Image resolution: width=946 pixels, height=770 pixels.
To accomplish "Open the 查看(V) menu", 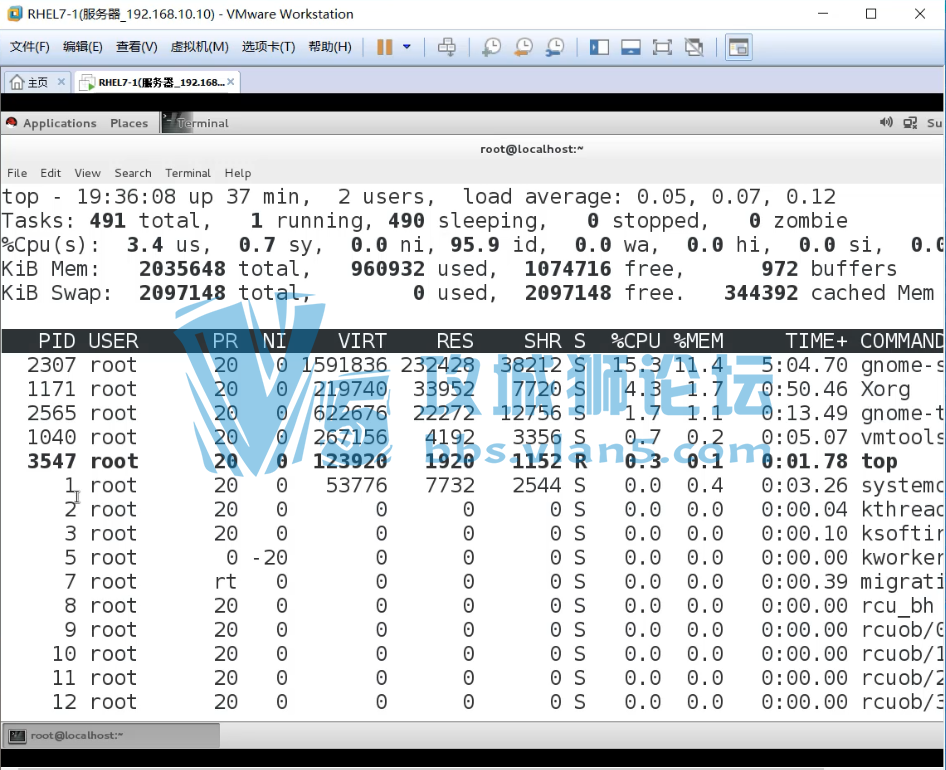I will point(136,47).
